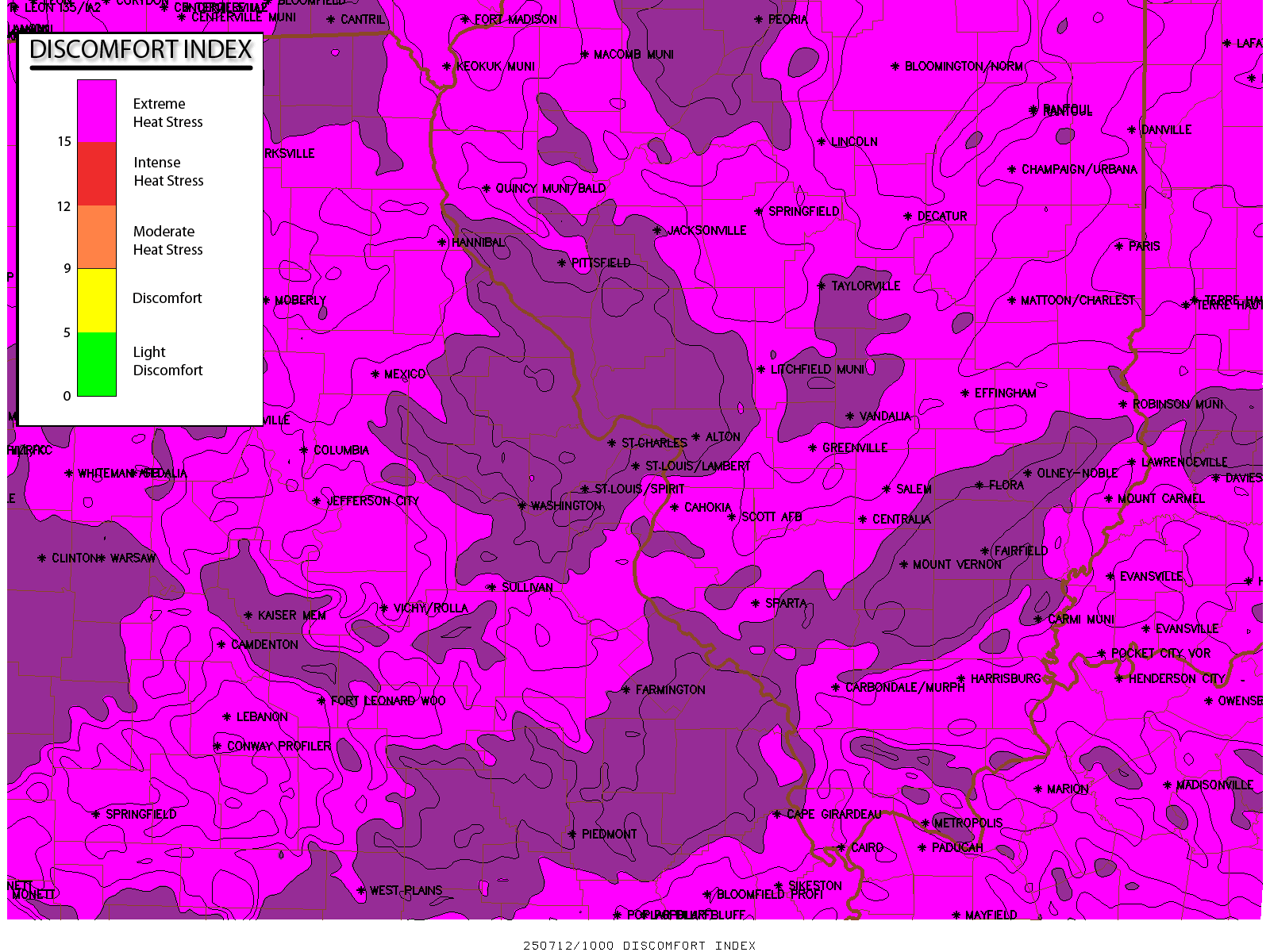
Task: Click the CARBONDALE/MURPH station label
Action: (x=905, y=688)
